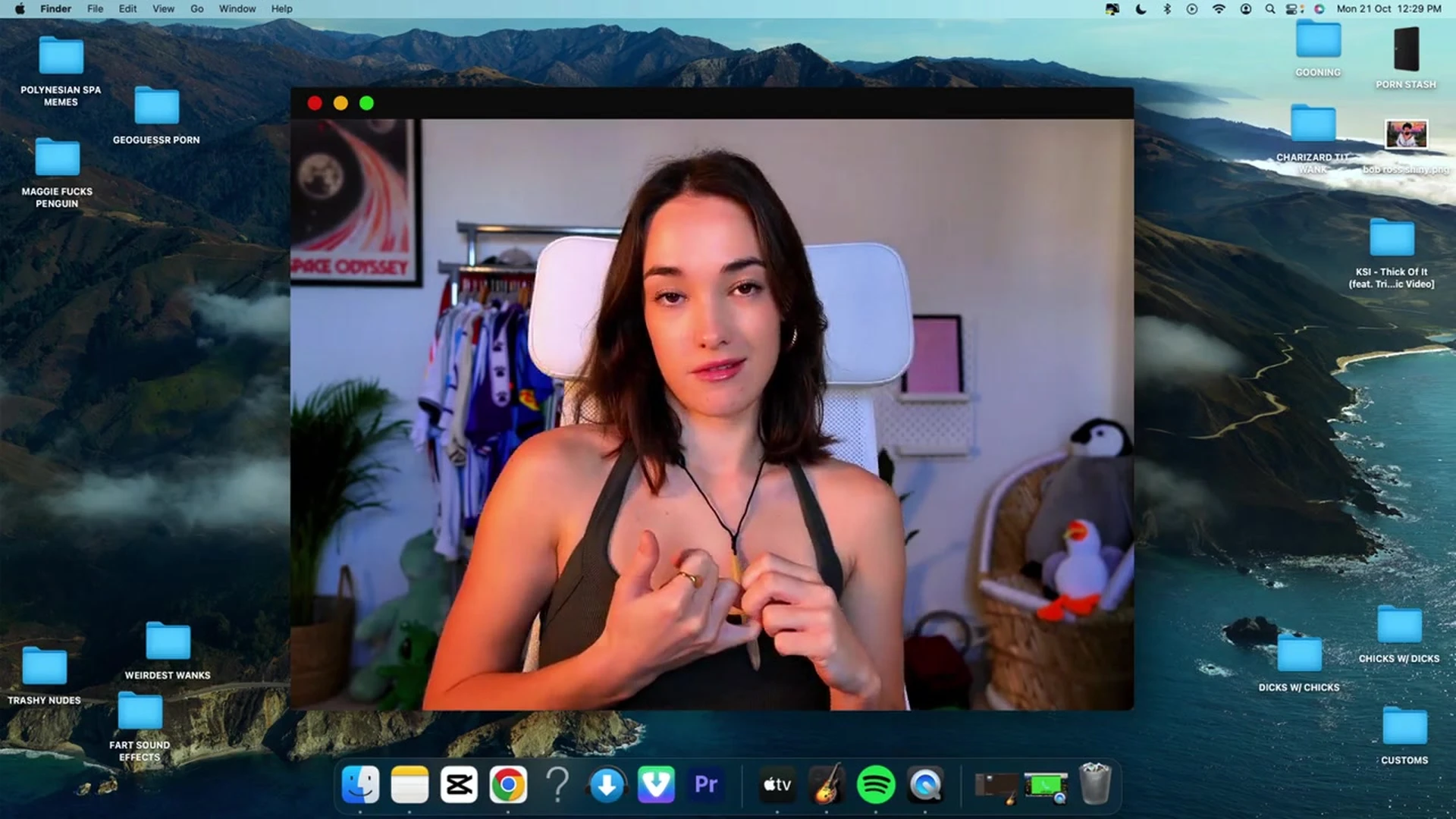Open GarageBand in the dock

(827, 785)
